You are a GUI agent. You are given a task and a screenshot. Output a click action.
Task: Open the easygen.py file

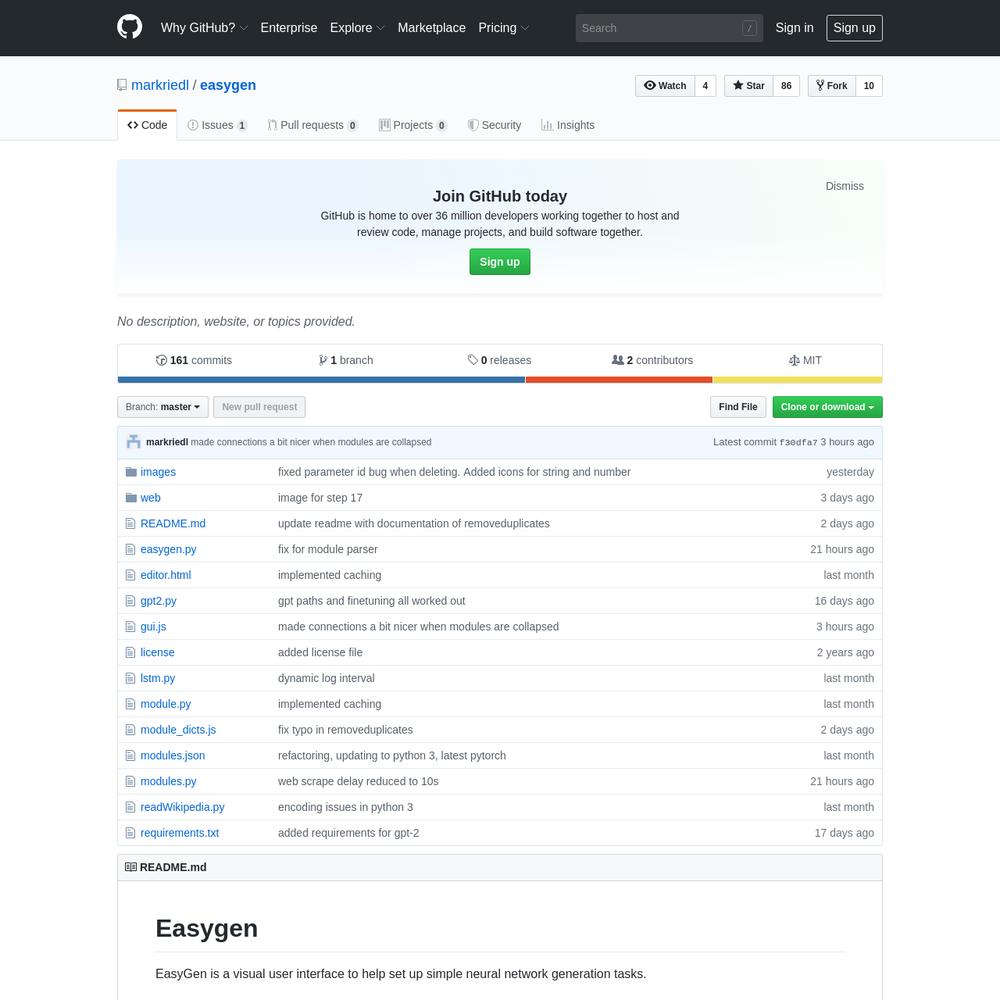pyautogui.click(x=168, y=549)
